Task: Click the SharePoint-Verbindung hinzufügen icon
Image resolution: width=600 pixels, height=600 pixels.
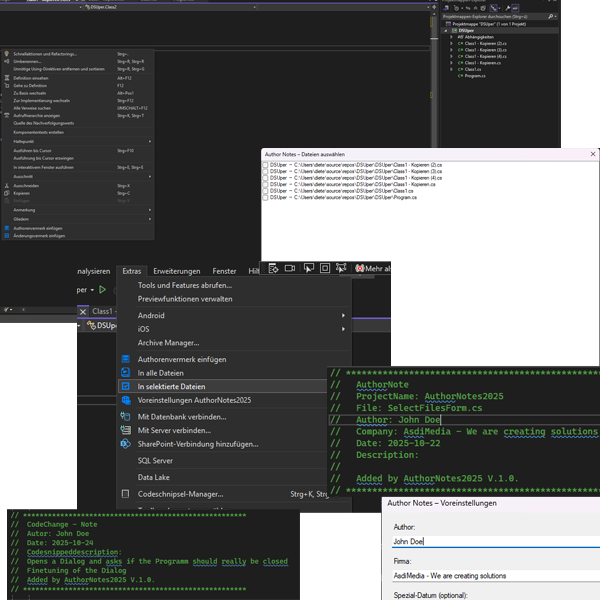Action: 125,443
